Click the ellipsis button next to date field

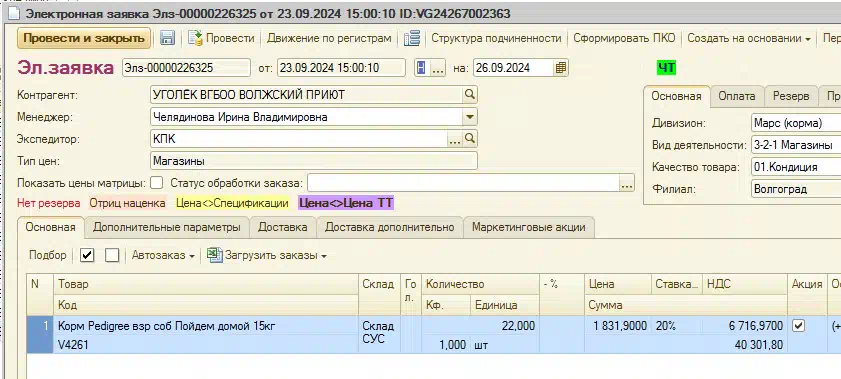(x=438, y=68)
